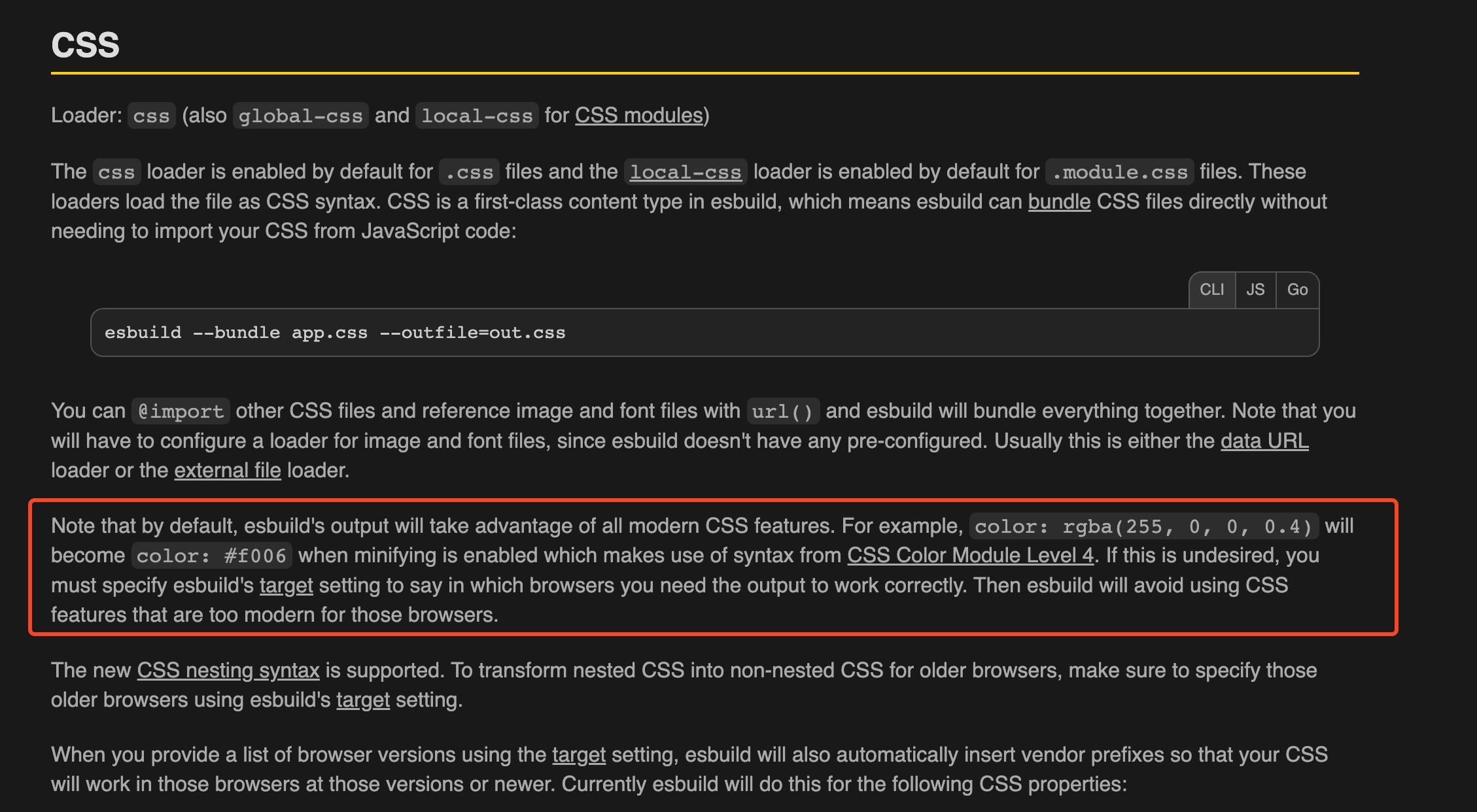The width and height of the screenshot is (1477, 812).
Task: Open the data URL loader link
Action: (x=1263, y=441)
